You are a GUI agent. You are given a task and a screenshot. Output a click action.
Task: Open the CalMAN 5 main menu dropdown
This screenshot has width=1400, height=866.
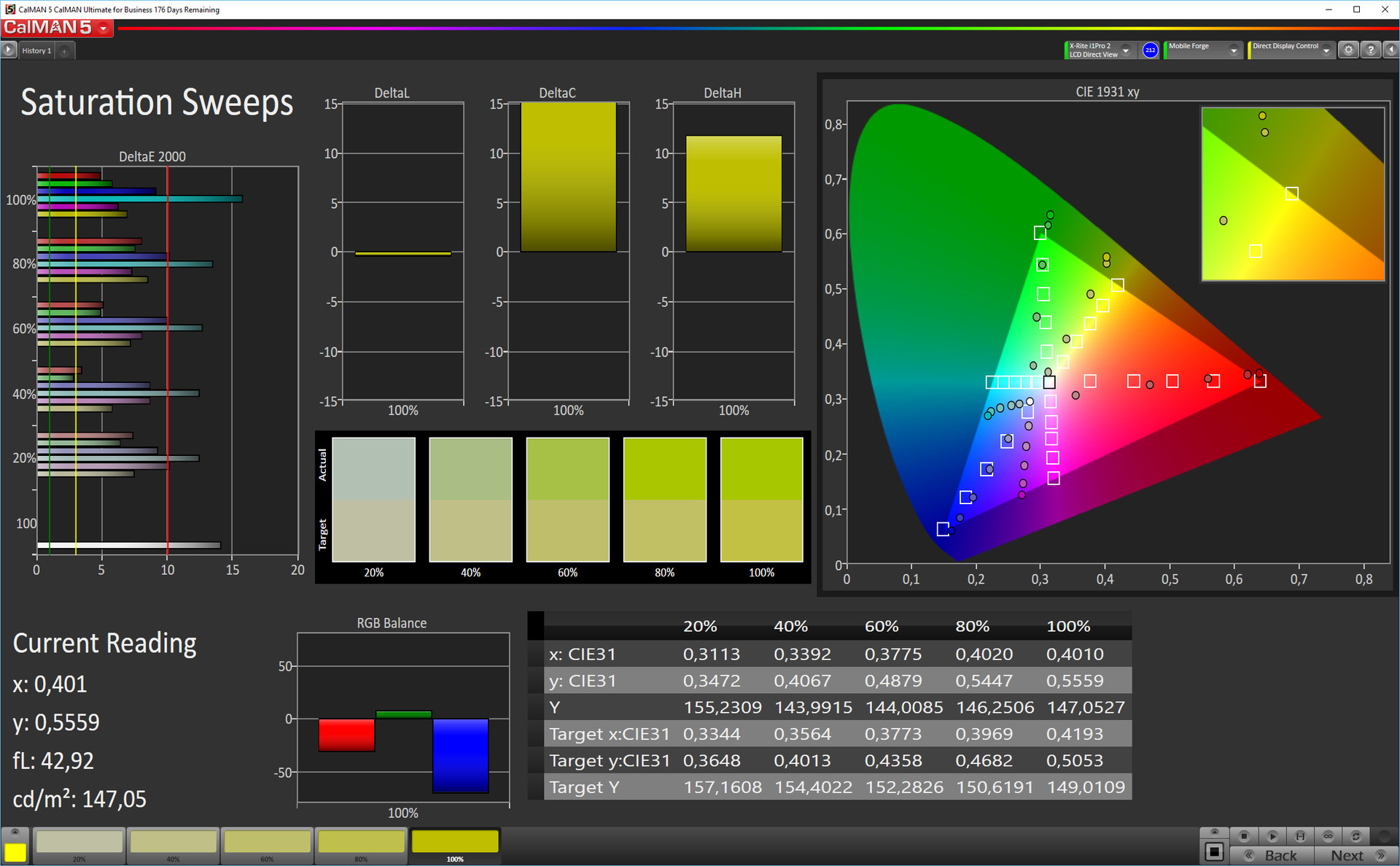[x=104, y=28]
